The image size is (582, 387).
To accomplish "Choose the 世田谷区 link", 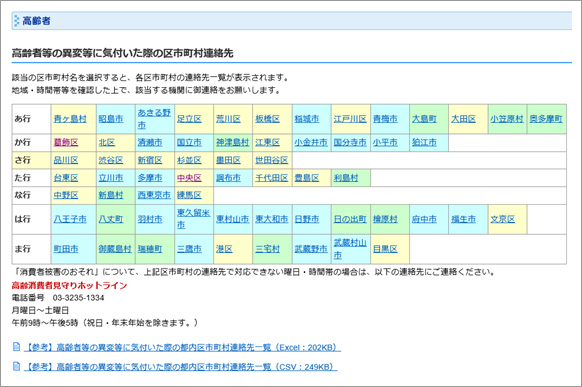I will click(x=272, y=160).
